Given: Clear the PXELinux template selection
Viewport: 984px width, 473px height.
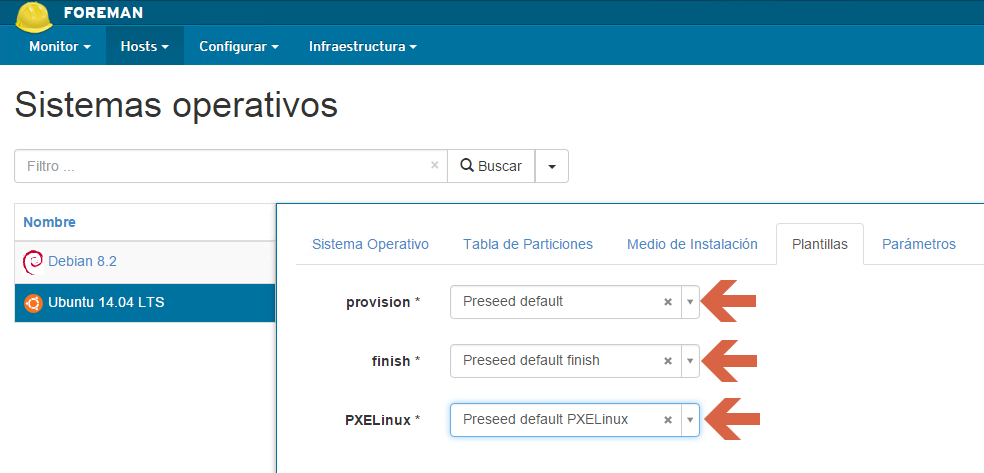Looking at the screenshot, I should click(668, 420).
